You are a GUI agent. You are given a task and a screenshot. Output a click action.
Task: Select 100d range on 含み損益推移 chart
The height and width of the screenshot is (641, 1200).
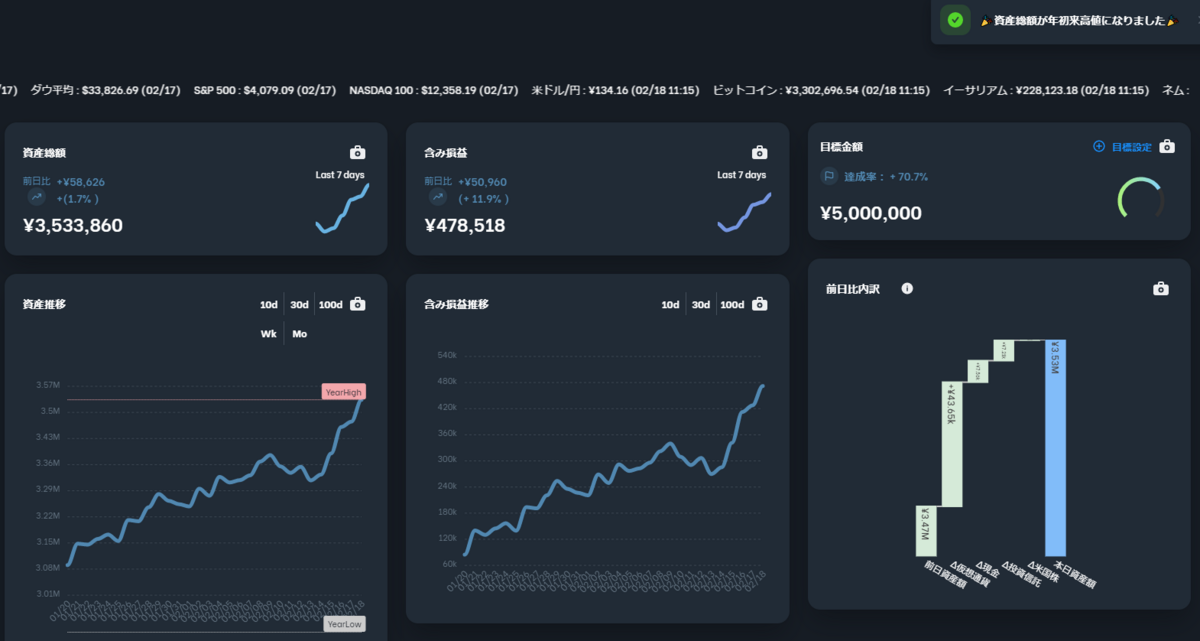point(732,305)
